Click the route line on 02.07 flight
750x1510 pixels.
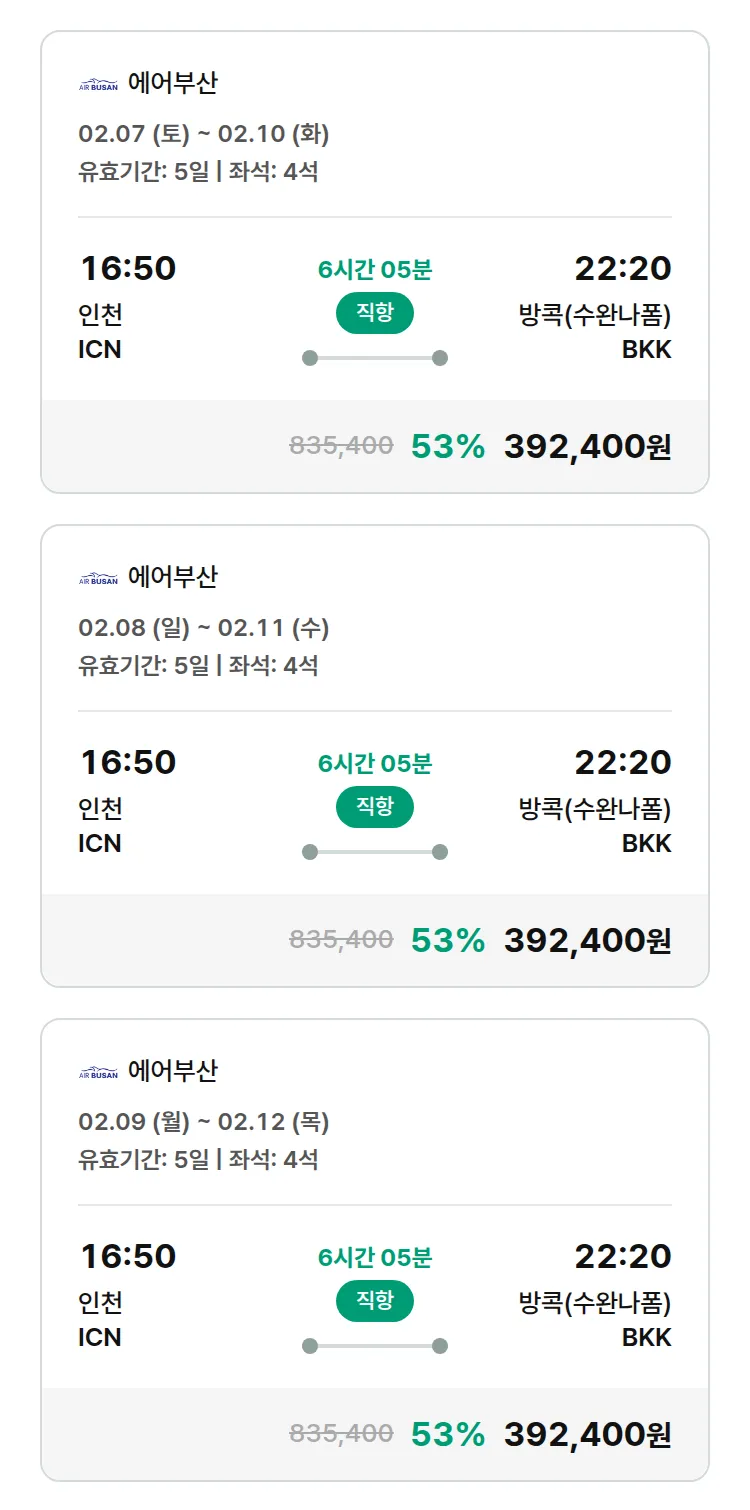(x=374, y=358)
